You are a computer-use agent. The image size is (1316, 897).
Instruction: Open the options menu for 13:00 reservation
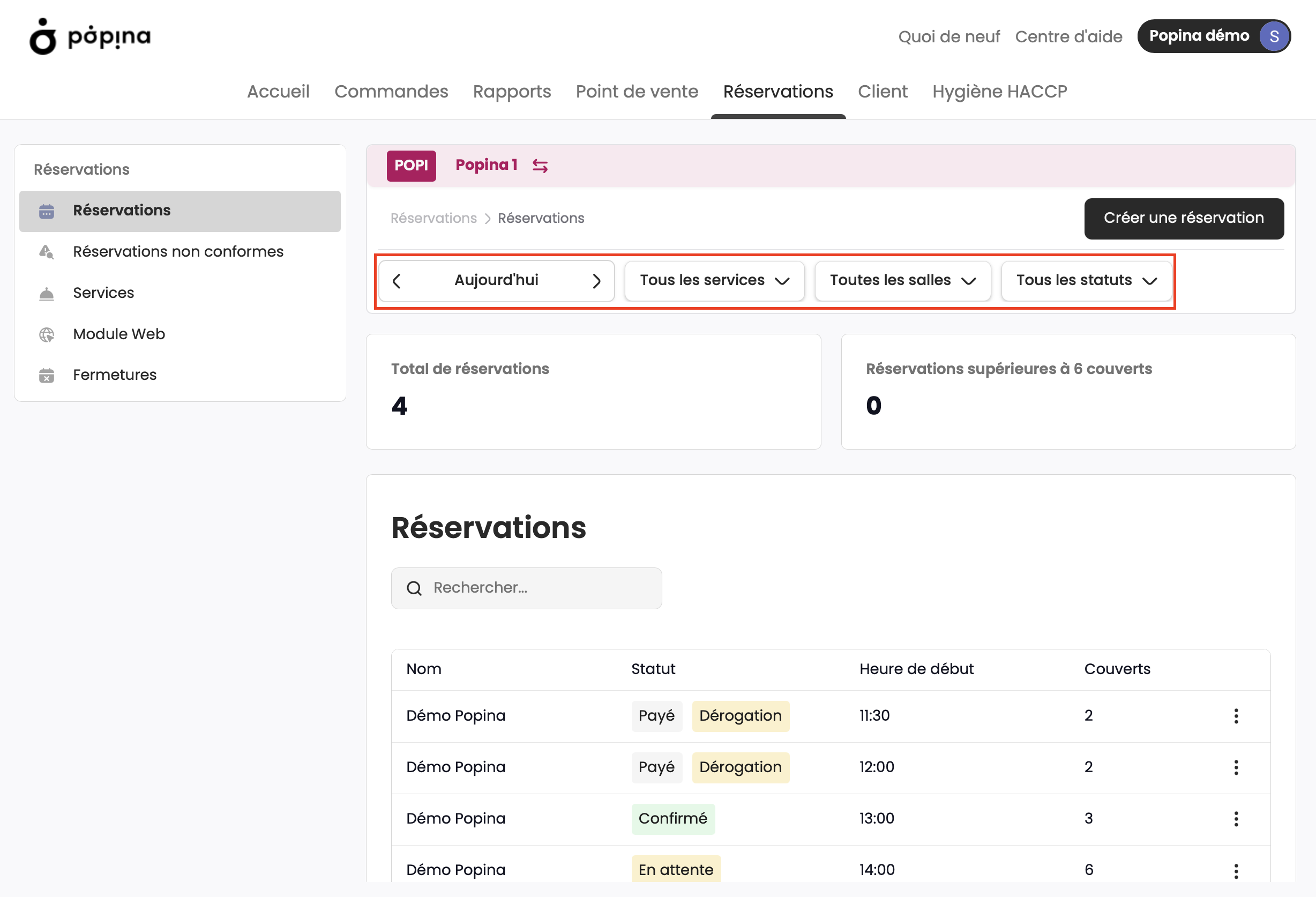point(1236,819)
